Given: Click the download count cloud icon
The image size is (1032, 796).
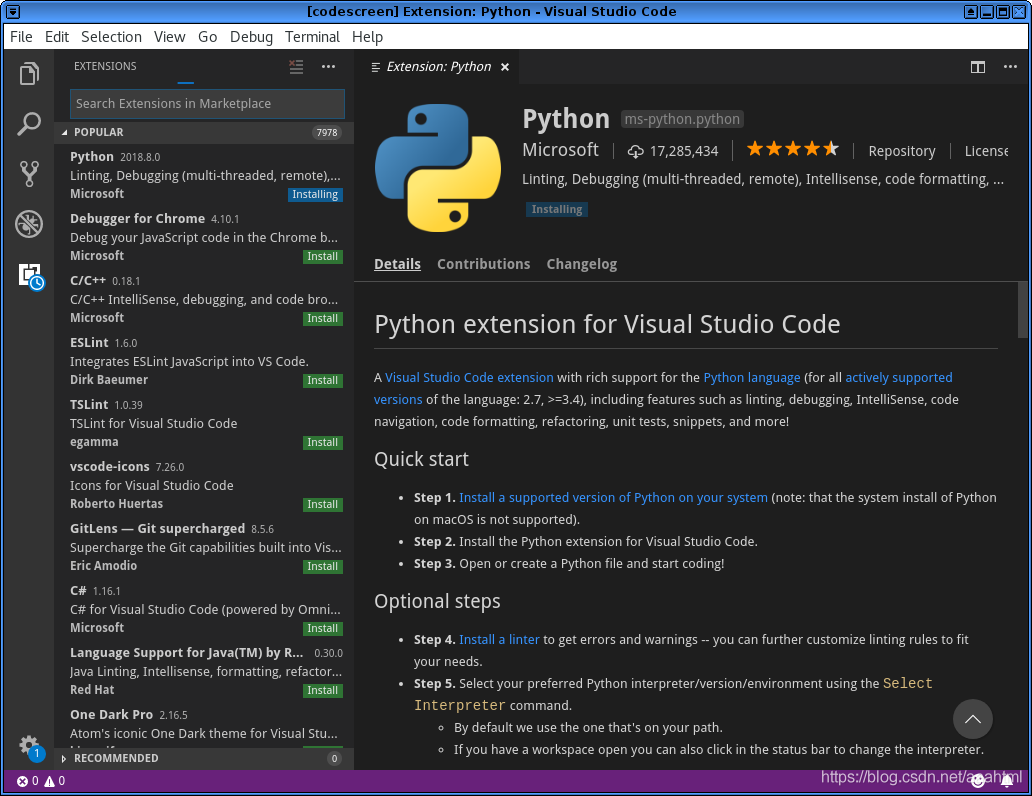Looking at the screenshot, I should 635,151.
